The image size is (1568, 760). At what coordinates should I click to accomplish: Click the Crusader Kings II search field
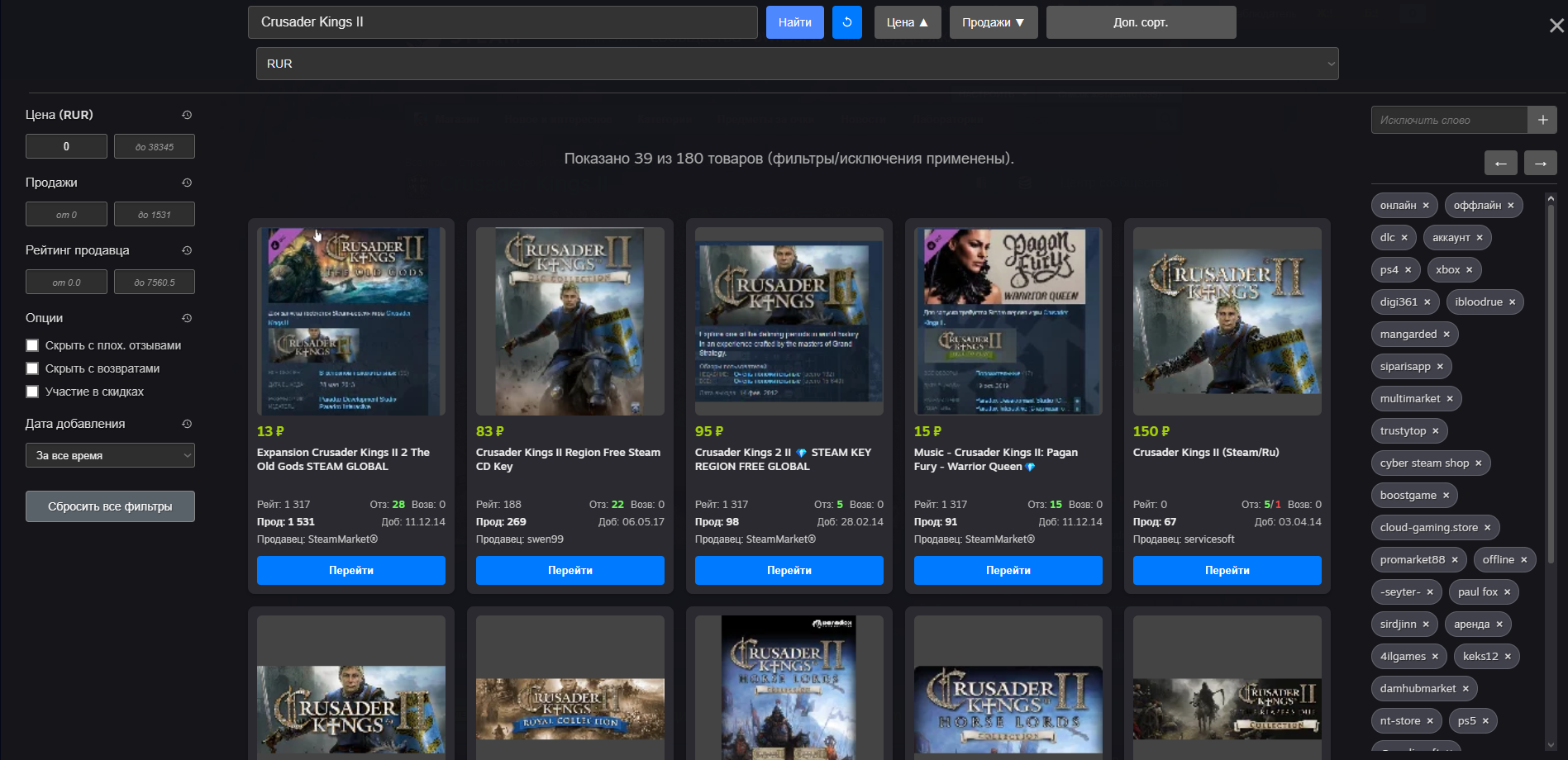(503, 22)
